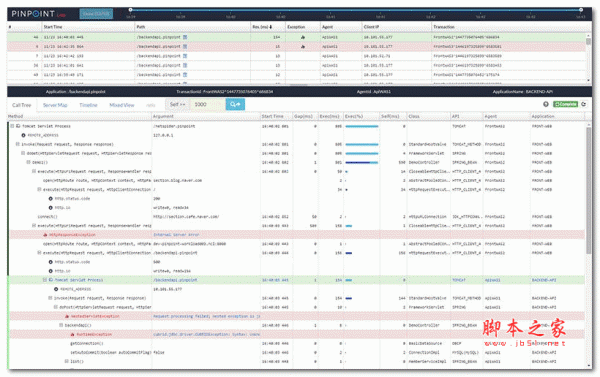Click the HttpResponseException flame icon
600x377 pixels.
(x=45, y=235)
